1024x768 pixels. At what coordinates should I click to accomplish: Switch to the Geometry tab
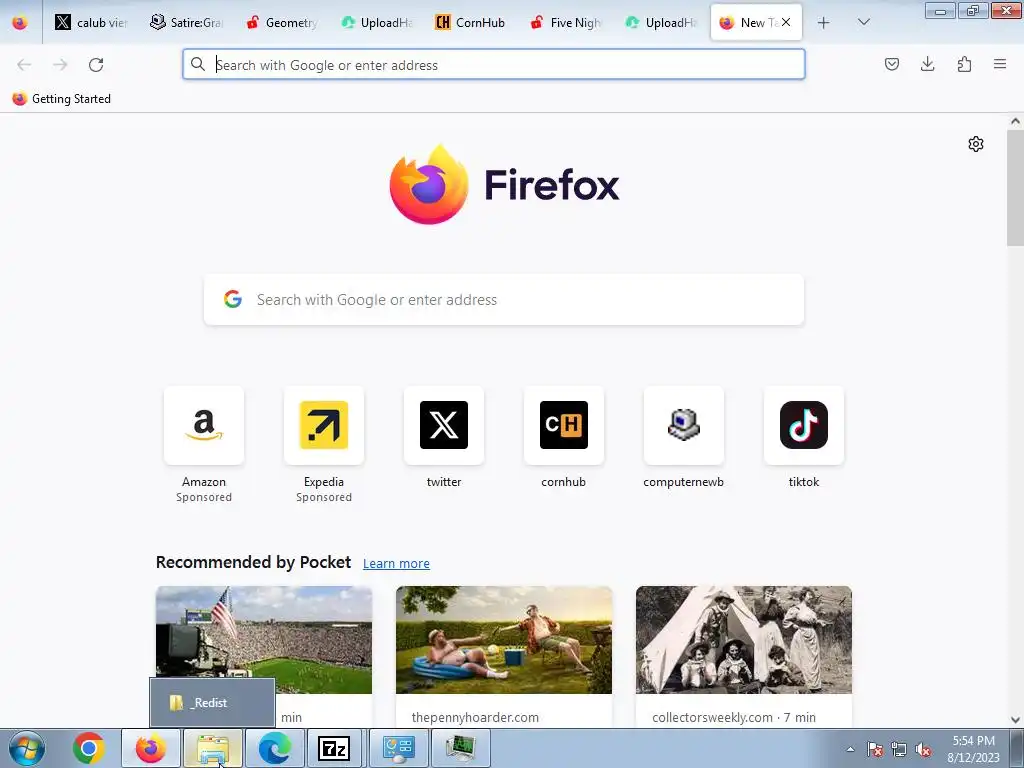click(281, 22)
